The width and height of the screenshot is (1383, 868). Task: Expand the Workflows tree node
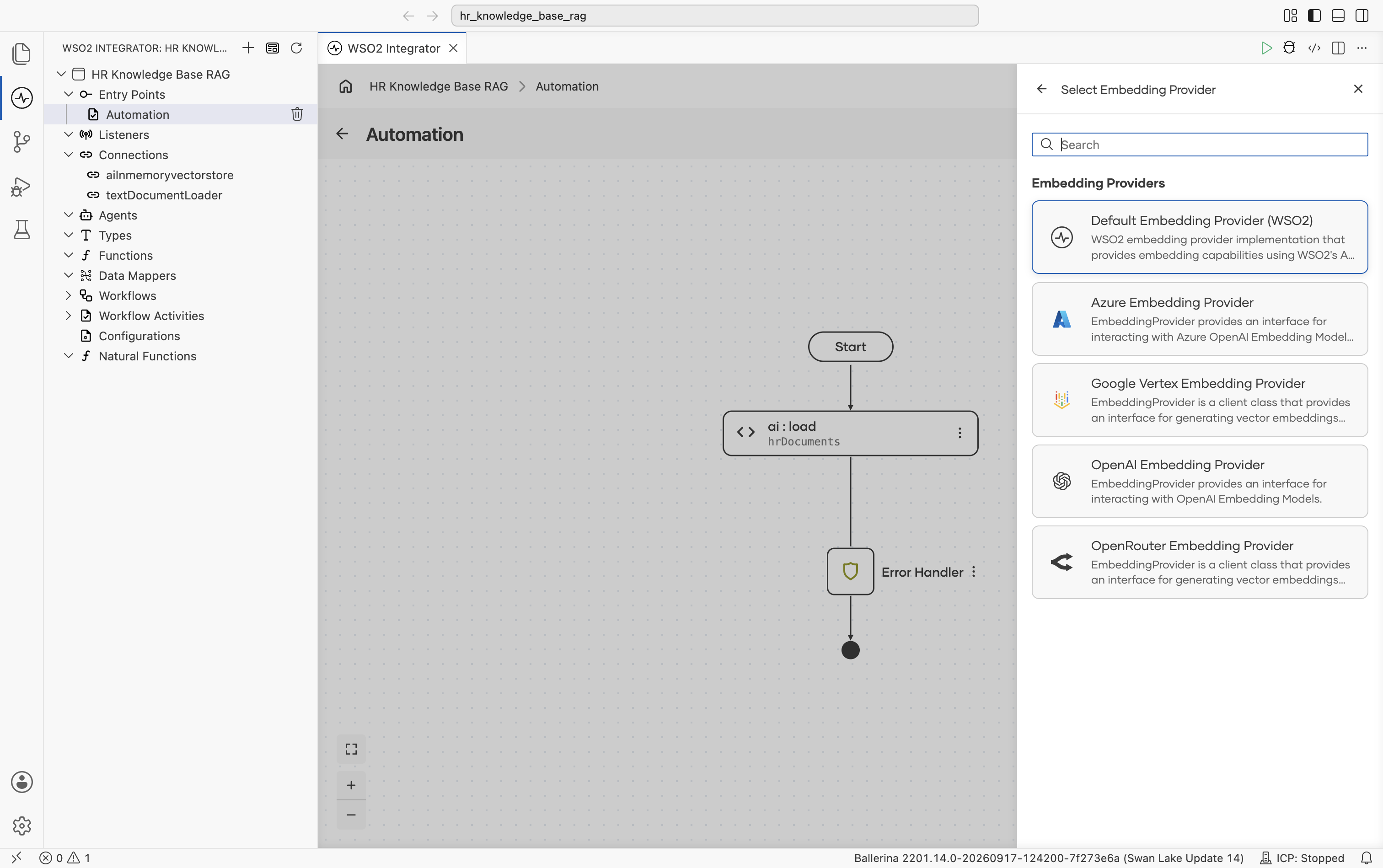[x=68, y=295]
